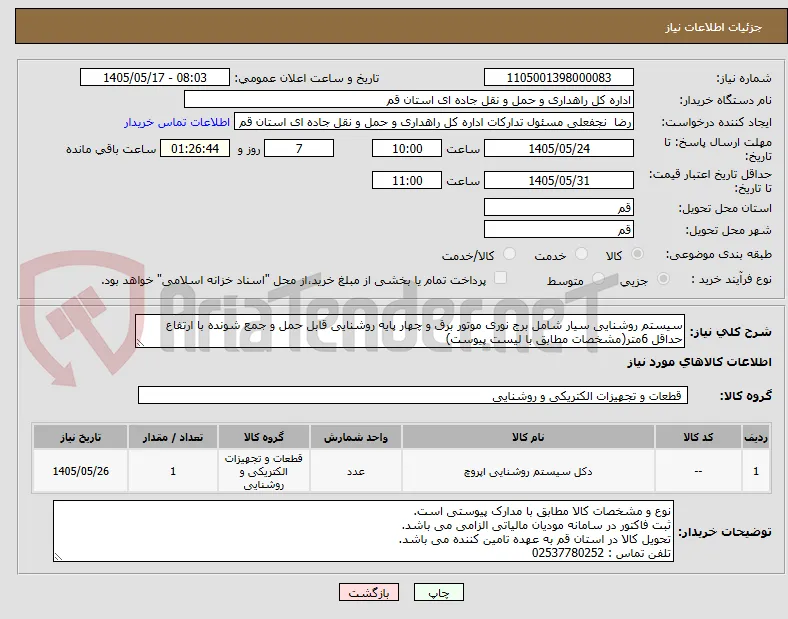Open the اطلاعات تماس خریدار link
The height and width of the screenshot is (619, 788).
[177, 123]
